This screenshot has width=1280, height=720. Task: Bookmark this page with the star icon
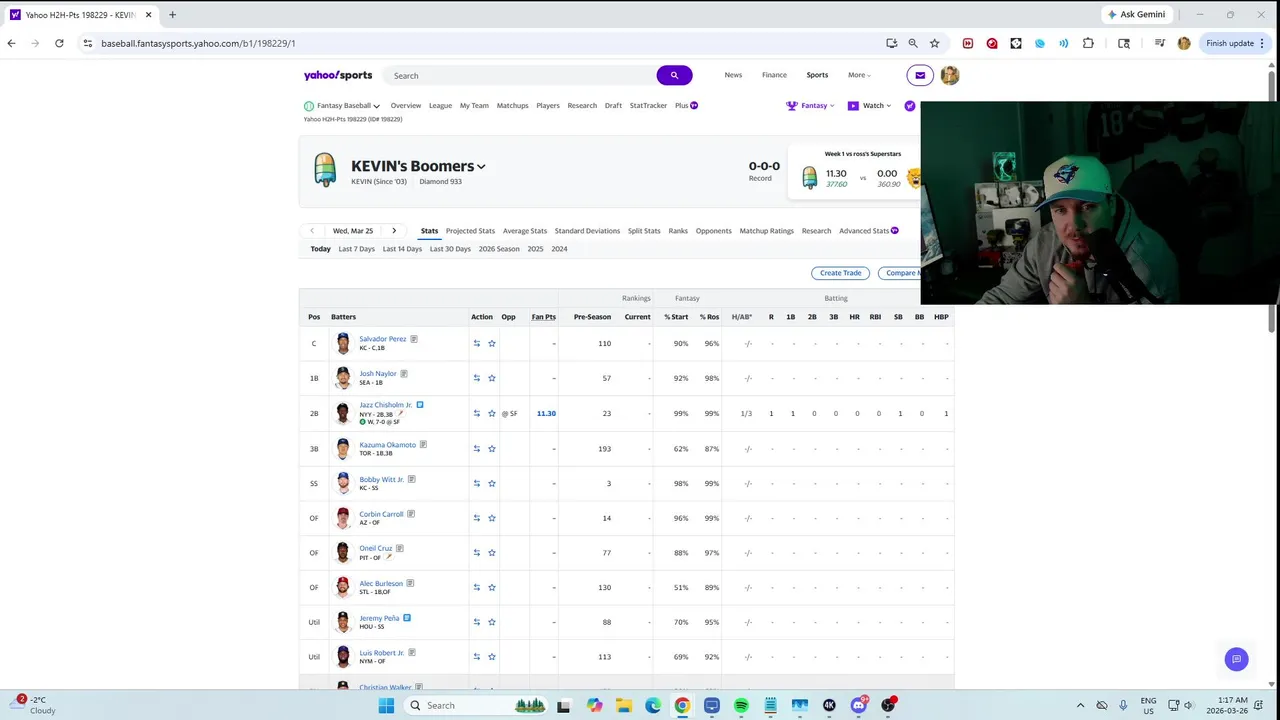[x=934, y=43]
